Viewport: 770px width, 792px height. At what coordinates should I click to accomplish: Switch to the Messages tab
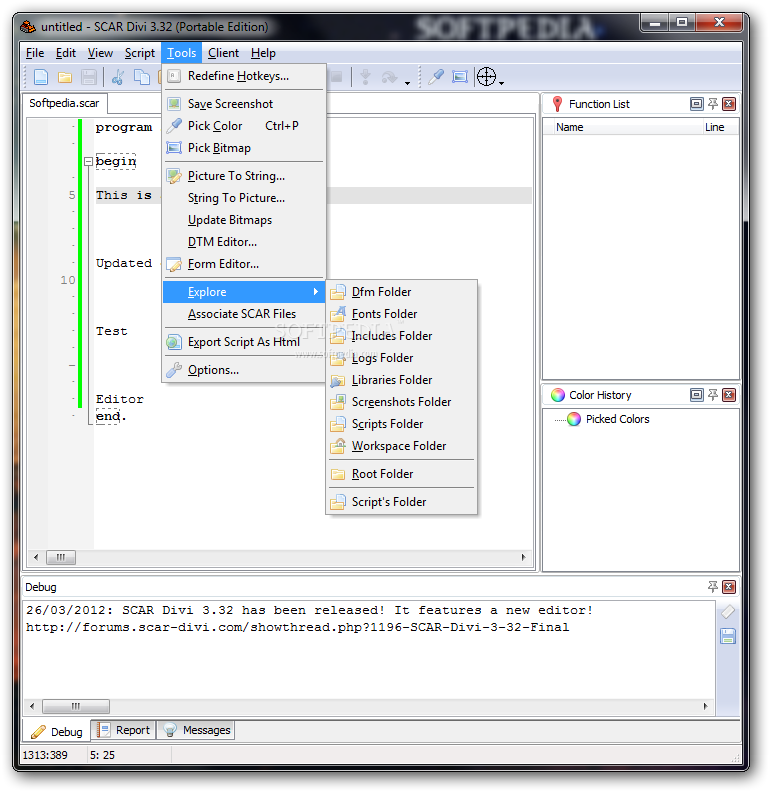(x=197, y=730)
